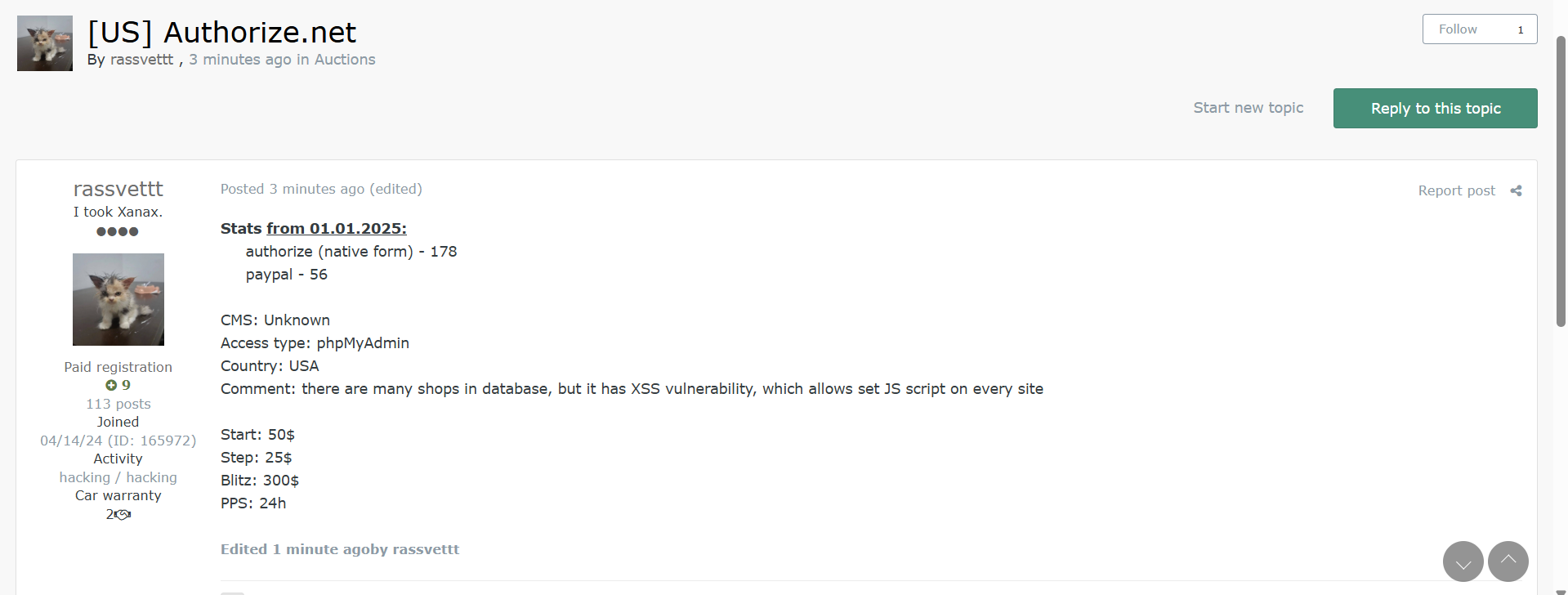This screenshot has height=595, width=1568.
Task: Click the vertical page scrollbar
Action: coord(1561,180)
